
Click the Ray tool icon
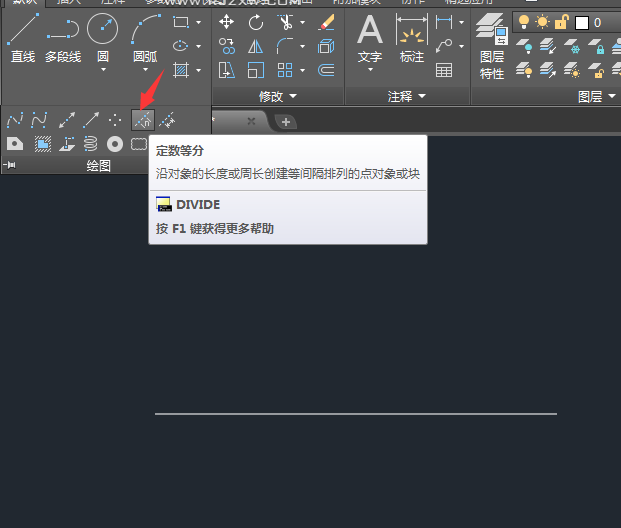click(x=91, y=120)
